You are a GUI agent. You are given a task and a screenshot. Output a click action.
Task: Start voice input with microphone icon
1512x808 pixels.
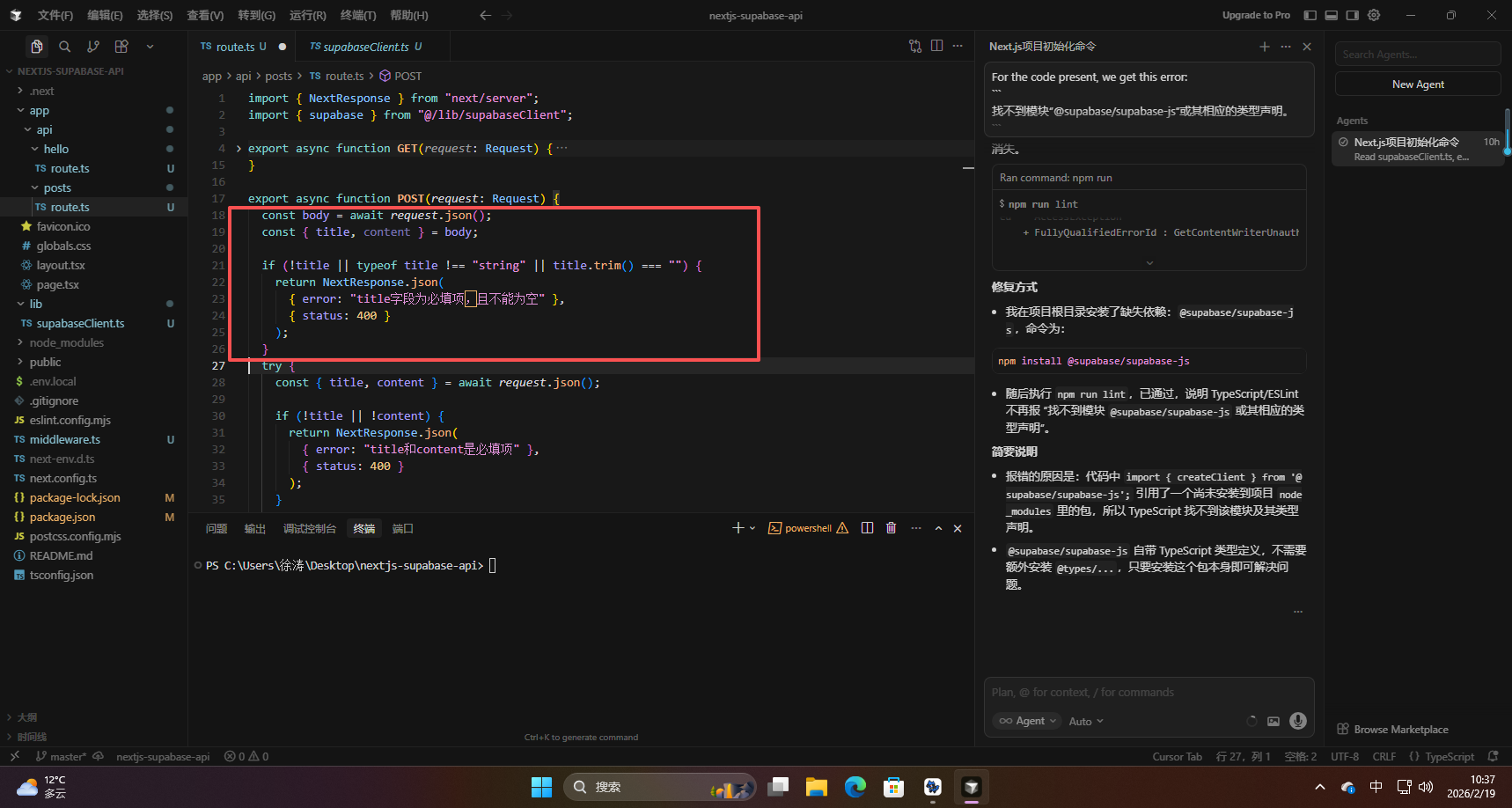click(1298, 721)
